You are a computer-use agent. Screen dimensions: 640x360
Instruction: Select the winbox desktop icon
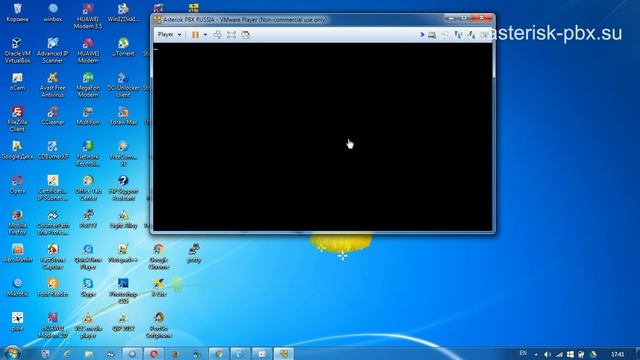[x=53, y=12]
